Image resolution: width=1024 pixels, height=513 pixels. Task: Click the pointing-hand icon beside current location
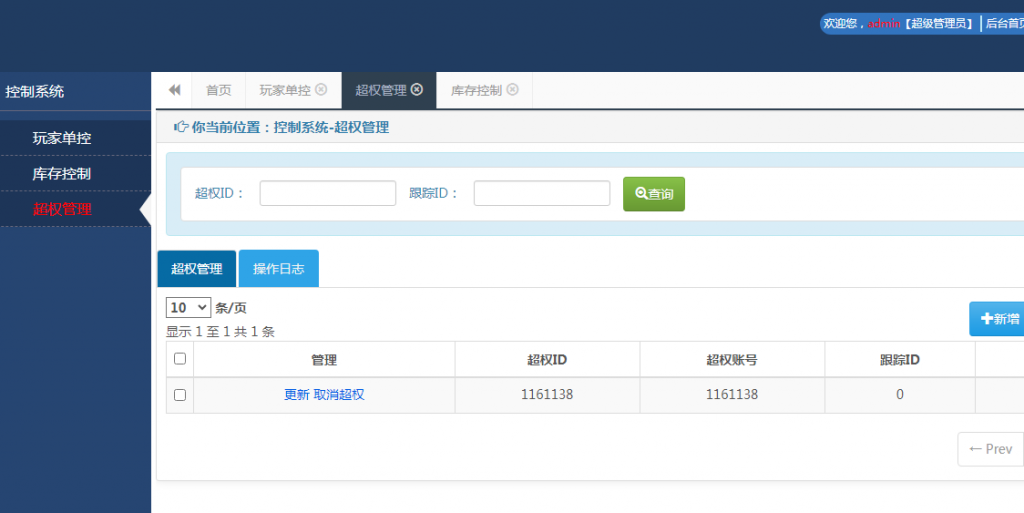click(181, 127)
